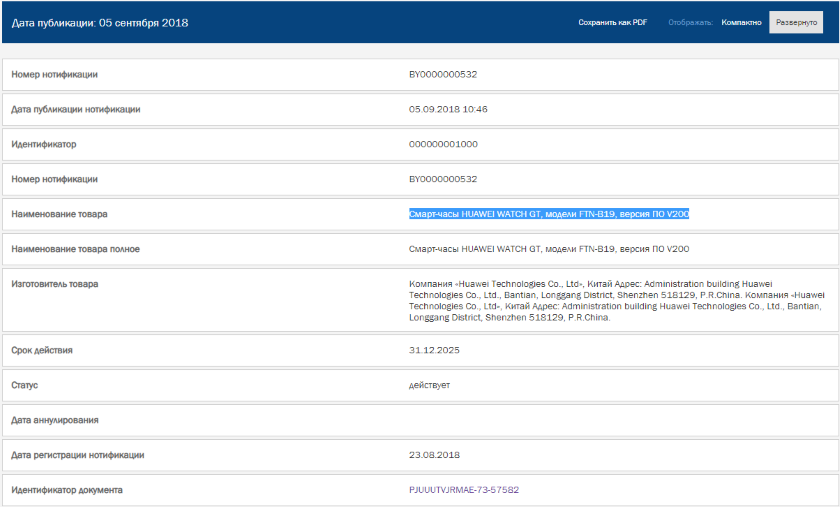
Task: Click the Срок действия date 31.12.2025
Action: [434, 350]
